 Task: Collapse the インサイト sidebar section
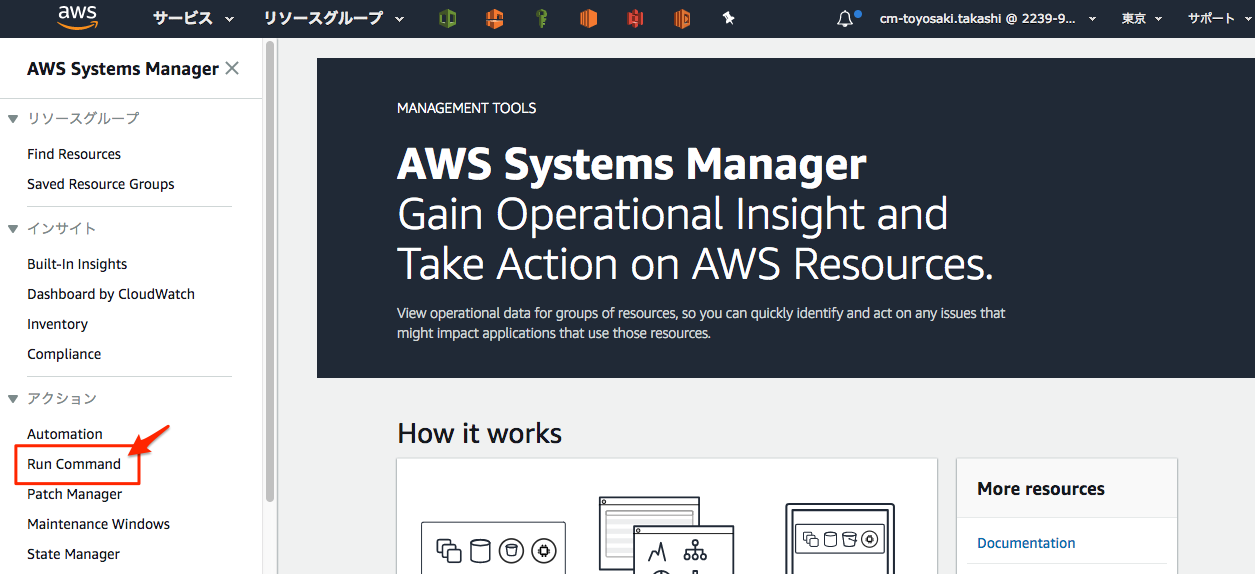coord(13,229)
